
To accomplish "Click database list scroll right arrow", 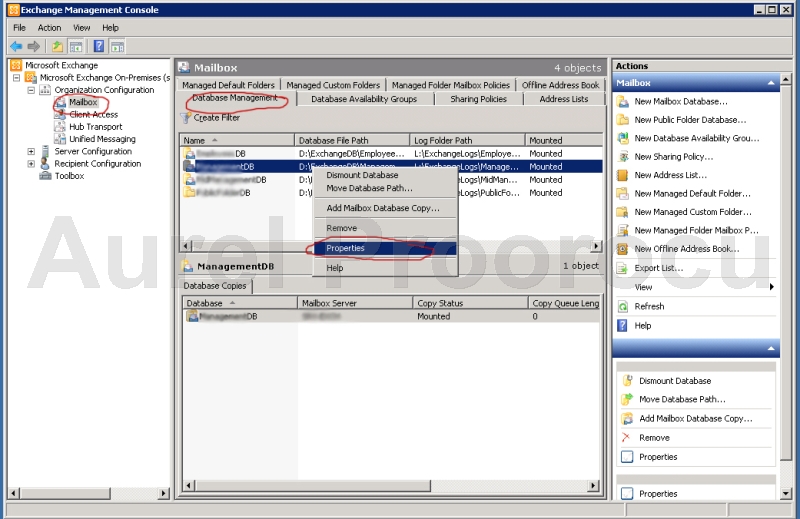I will (x=595, y=246).
